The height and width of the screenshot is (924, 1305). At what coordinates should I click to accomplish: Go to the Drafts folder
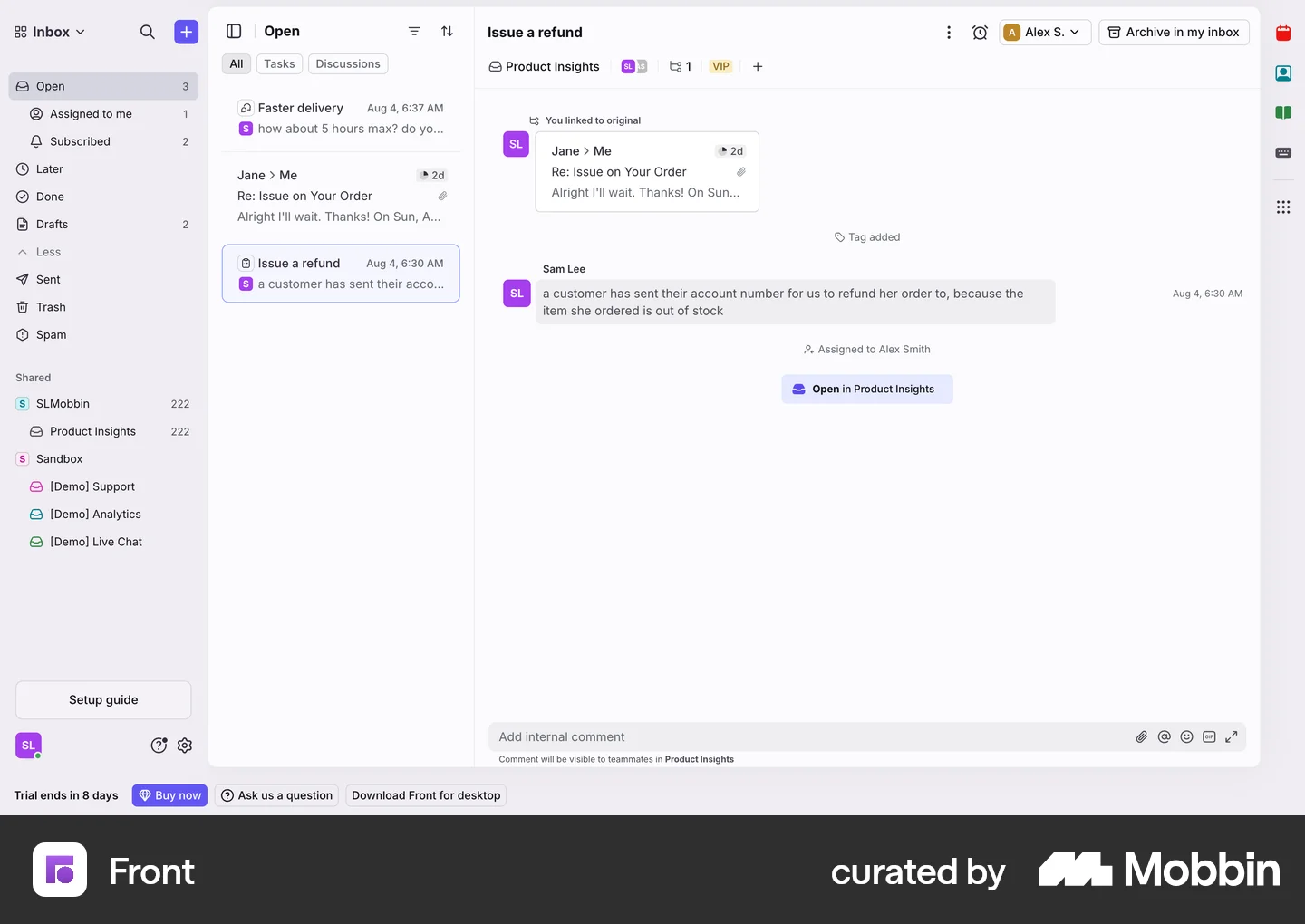coord(103,225)
